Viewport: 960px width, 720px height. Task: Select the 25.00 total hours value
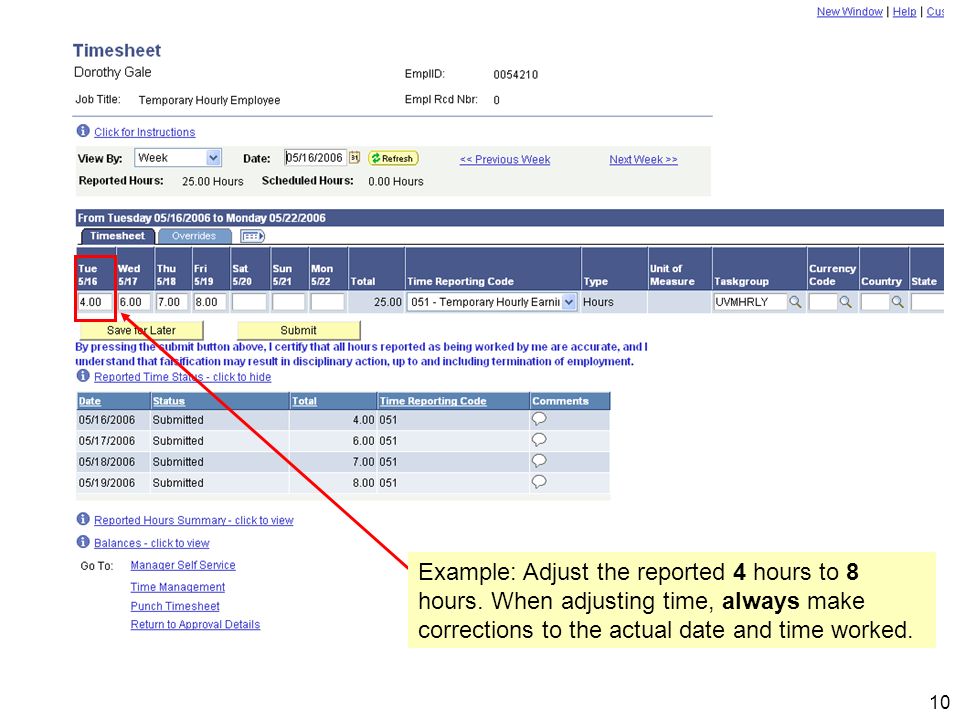pos(388,302)
